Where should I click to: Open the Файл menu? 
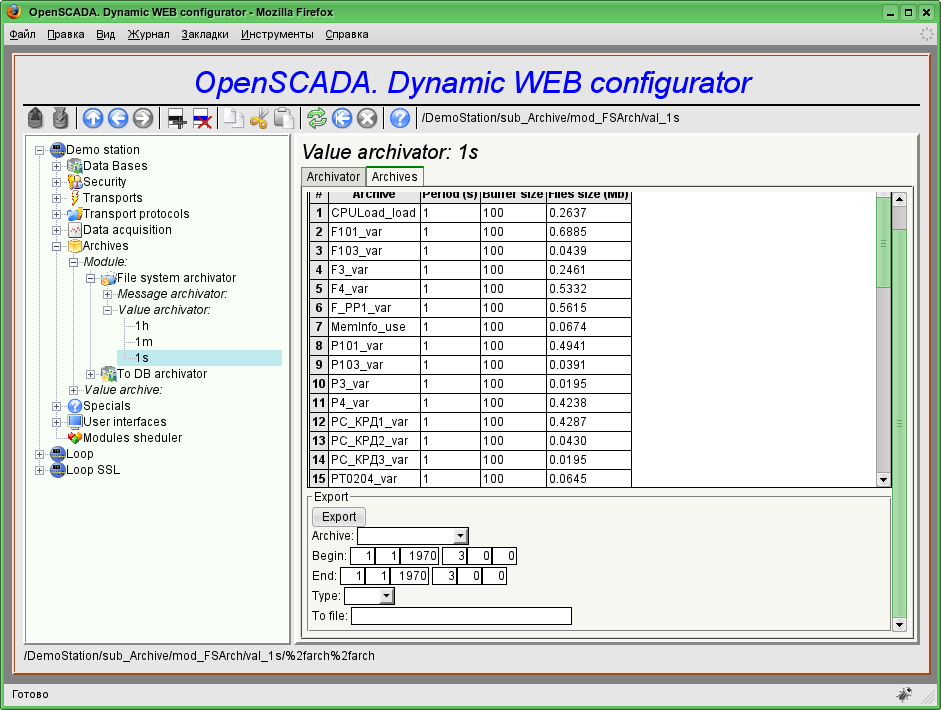click(22, 34)
